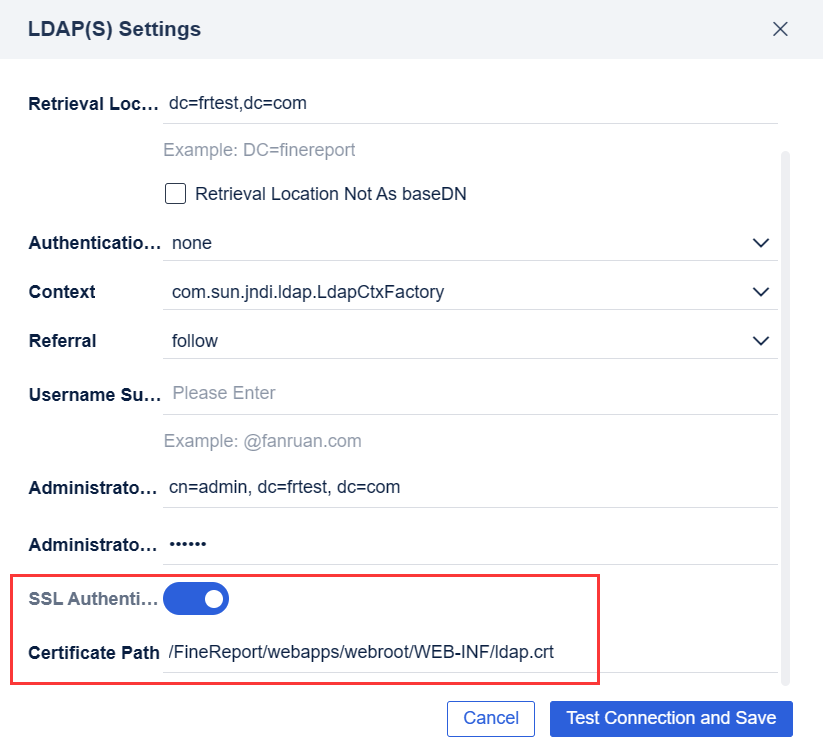Click Test Connection and Save
Viewport: 823px width, 748px height.
tap(670, 718)
